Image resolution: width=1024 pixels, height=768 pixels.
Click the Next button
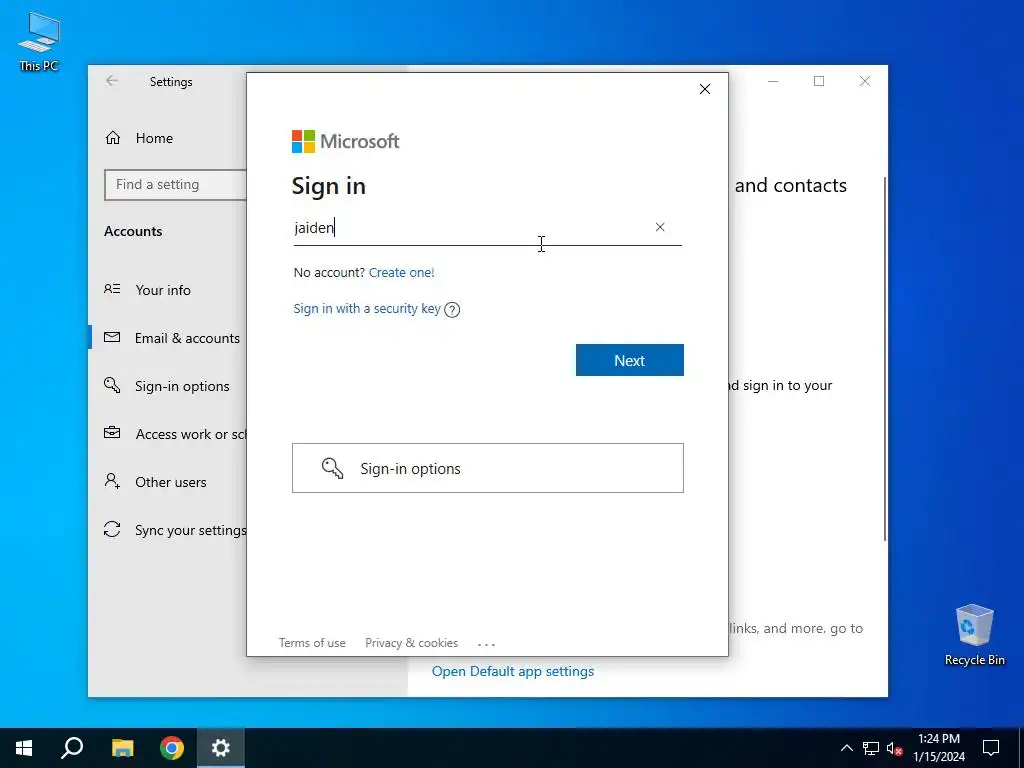pyautogui.click(x=630, y=360)
